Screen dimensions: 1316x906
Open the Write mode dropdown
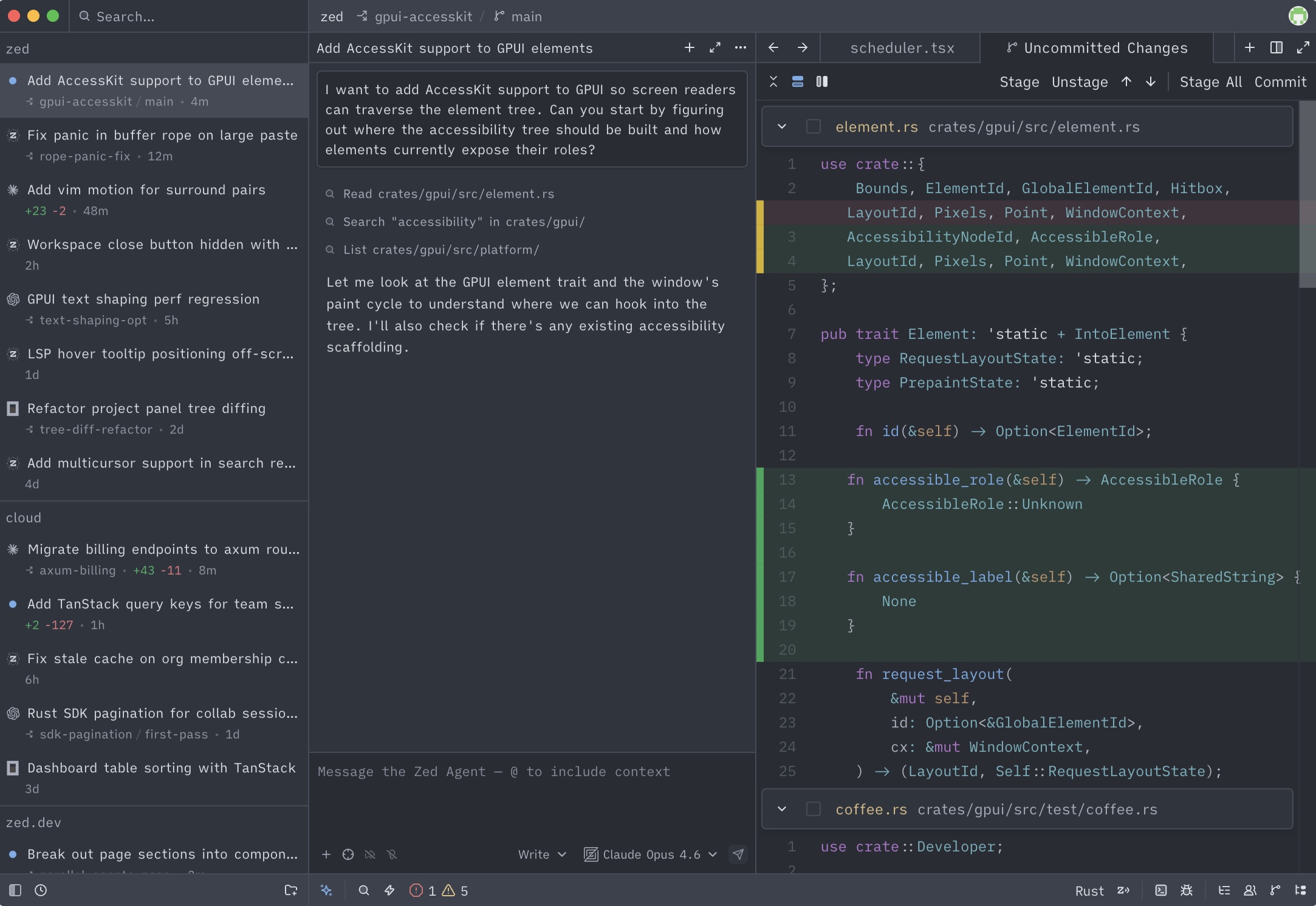[x=542, y=854]
